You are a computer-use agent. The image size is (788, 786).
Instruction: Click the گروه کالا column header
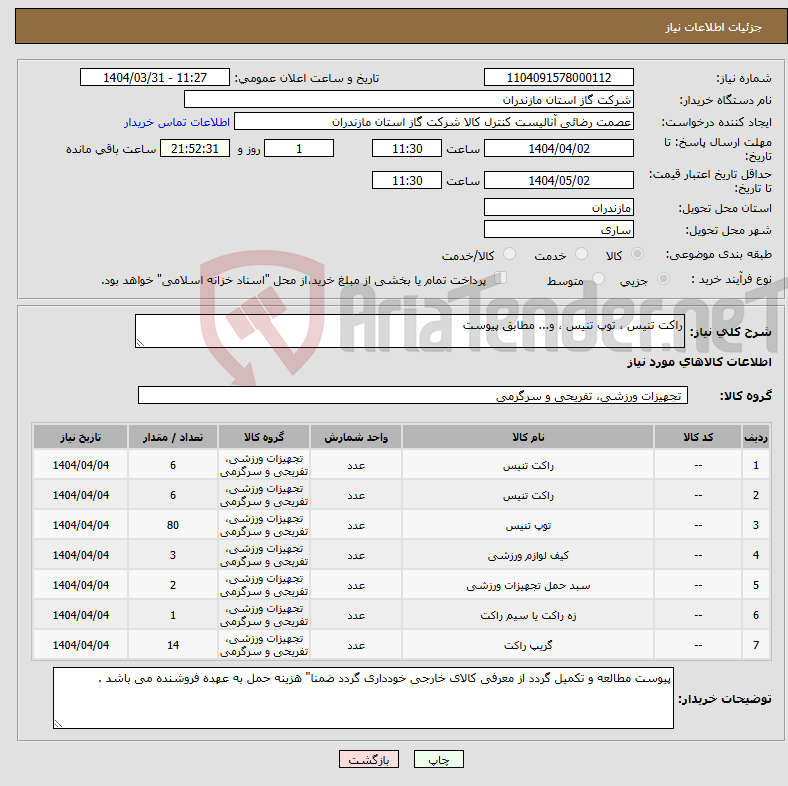pos(264,437)
